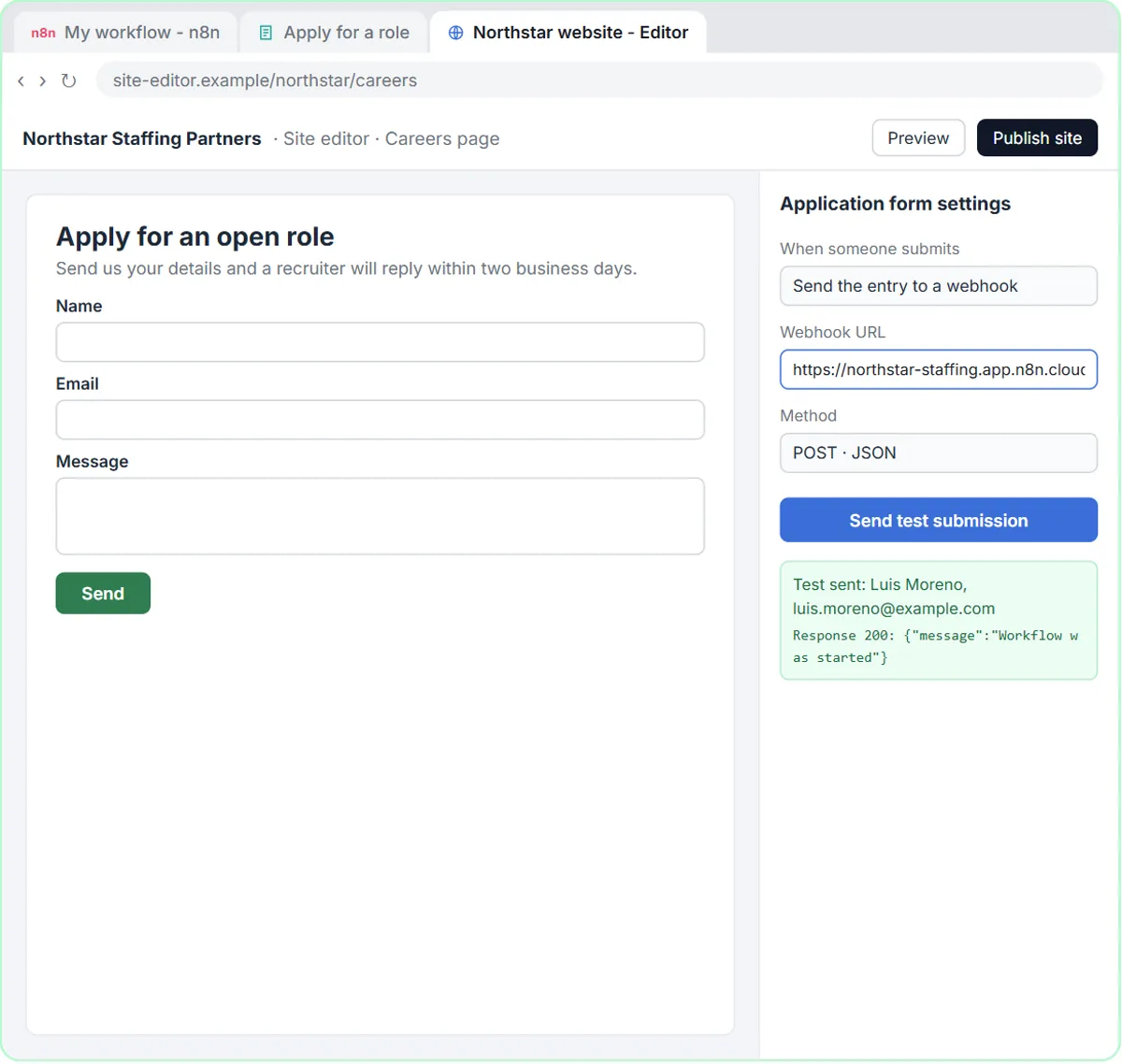The image size is (1122, 1064).
Task: Click the Response 200 message text
Action: (x=935, y=646)
